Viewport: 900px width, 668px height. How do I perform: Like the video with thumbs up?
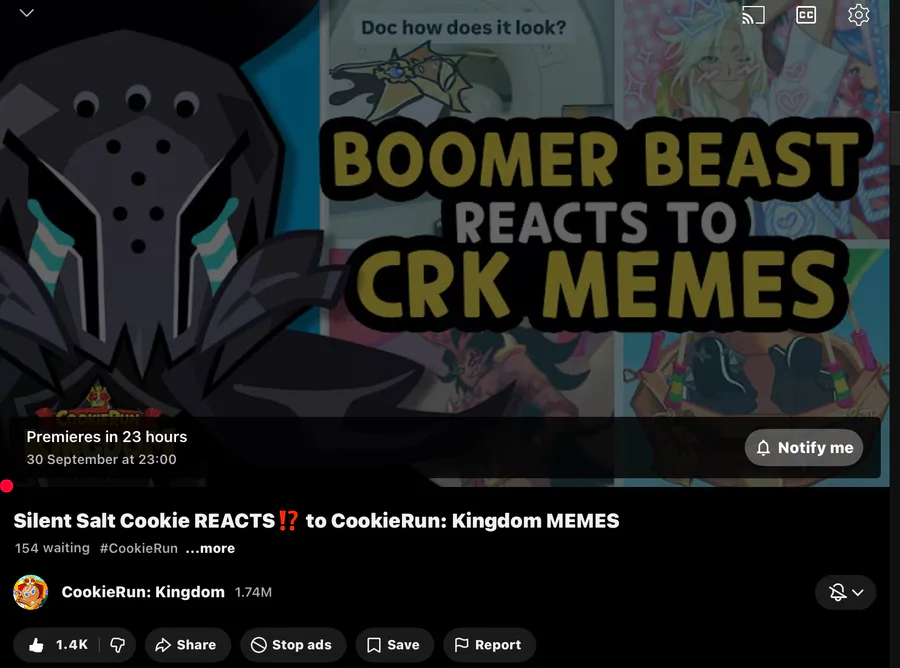[57, 645]
